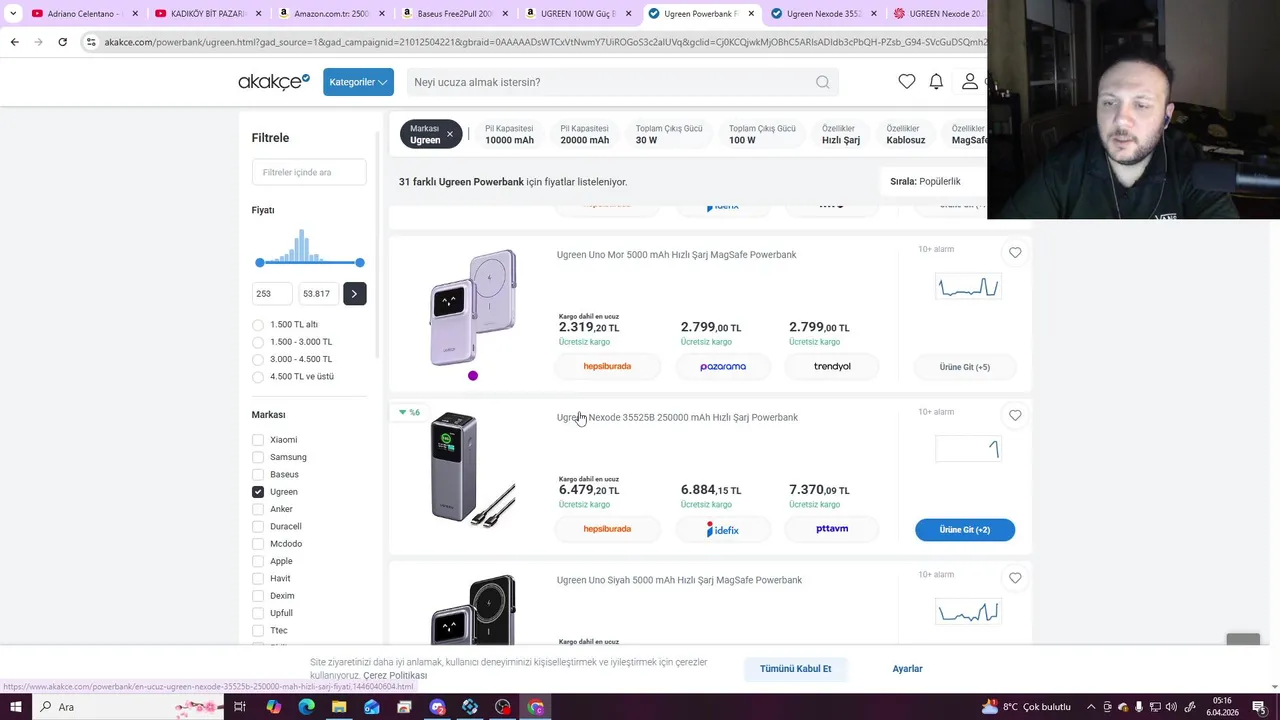Click pttavm logo for Nexode 35525B

coord(832,529)
